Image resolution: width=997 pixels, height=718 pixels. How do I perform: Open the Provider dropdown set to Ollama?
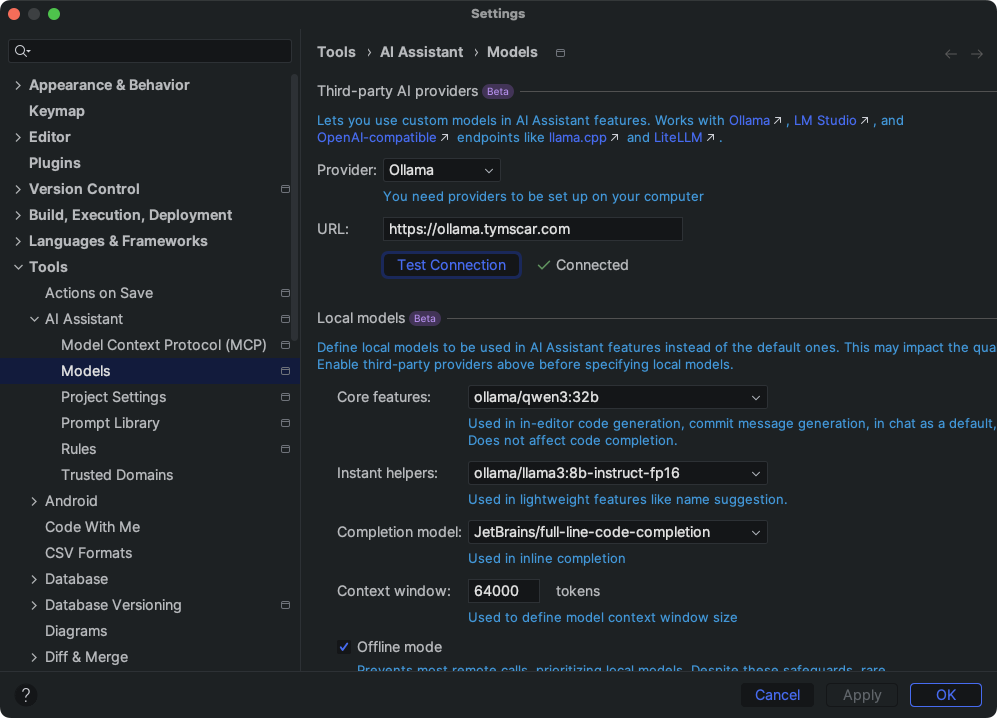click(441, 170)
